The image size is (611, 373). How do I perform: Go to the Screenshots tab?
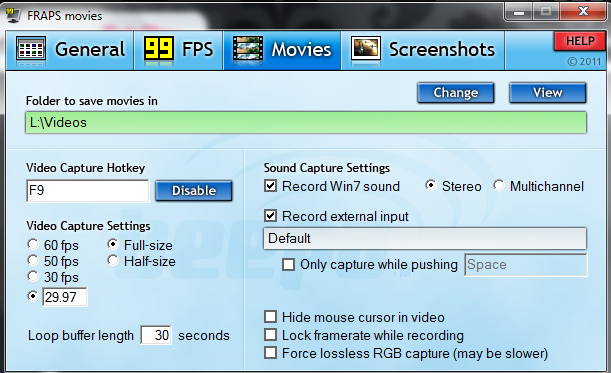pos(423,50)
